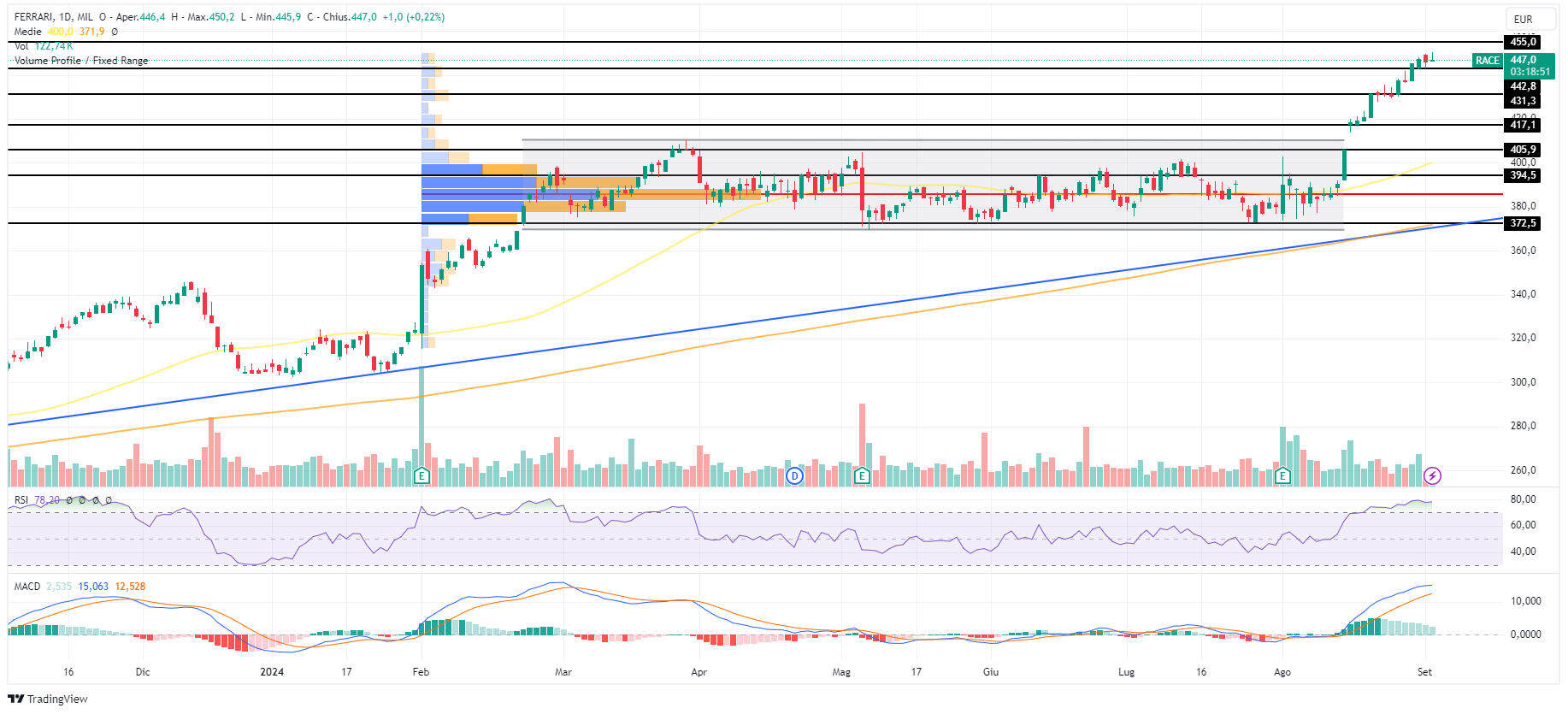Click the Set label on time axis

(x=1424, y=672)
